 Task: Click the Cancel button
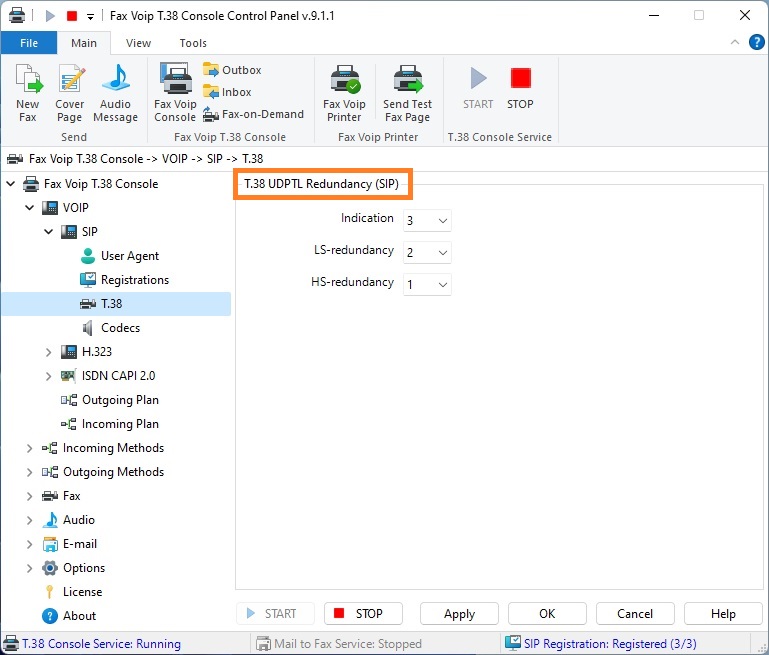tap(635, 614)
